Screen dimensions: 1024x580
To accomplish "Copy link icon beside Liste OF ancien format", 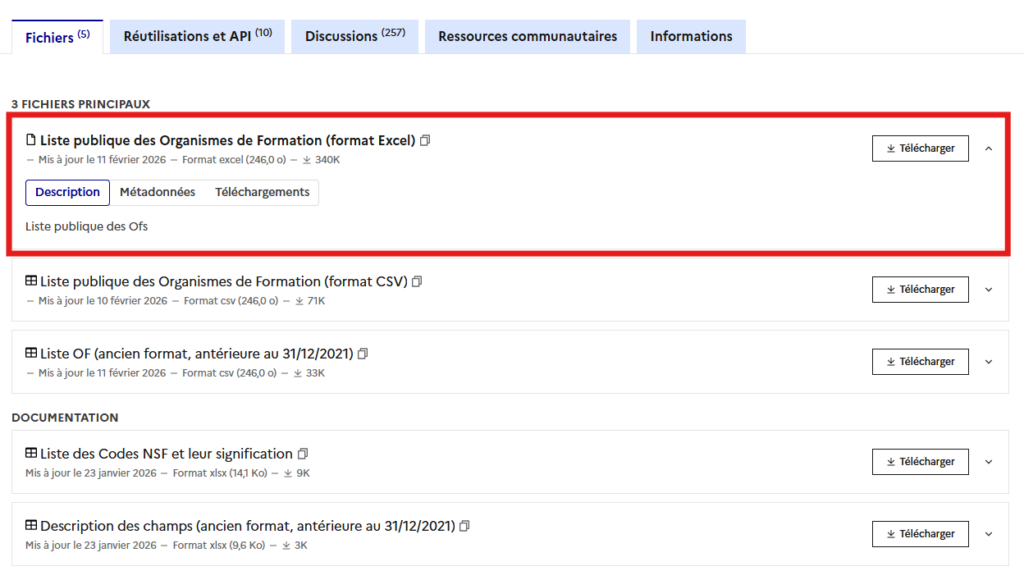I will [363, 354].
